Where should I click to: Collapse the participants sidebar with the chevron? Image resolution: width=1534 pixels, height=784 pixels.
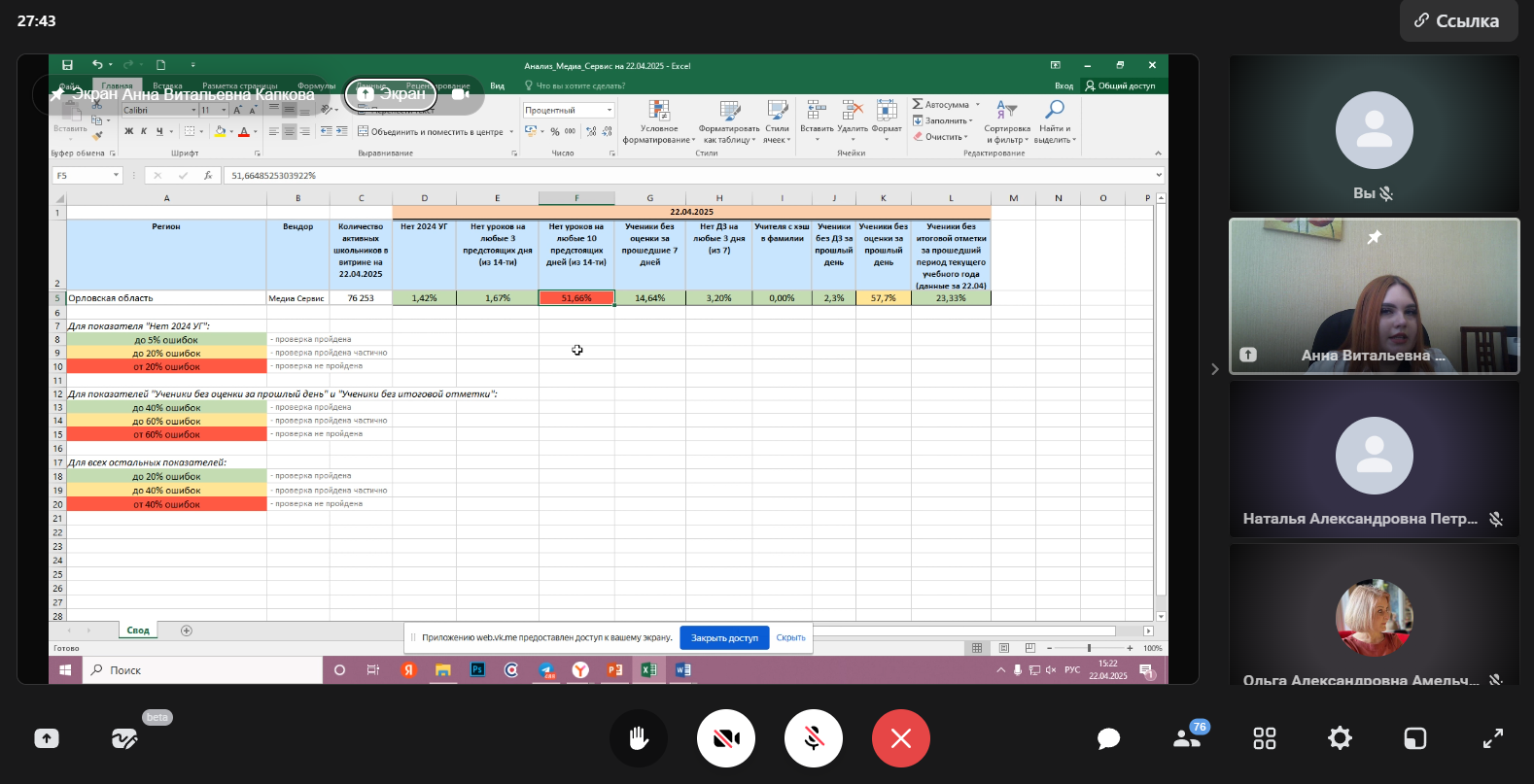1214,369
